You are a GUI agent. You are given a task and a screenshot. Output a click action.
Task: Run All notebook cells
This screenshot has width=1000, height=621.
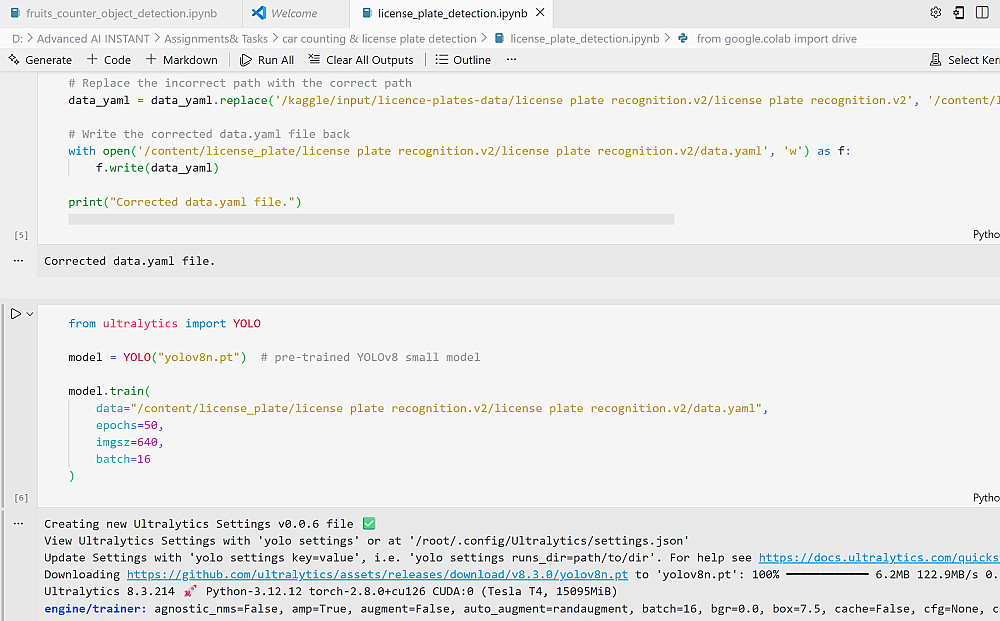pyautogui.click(x=267, y=60)
